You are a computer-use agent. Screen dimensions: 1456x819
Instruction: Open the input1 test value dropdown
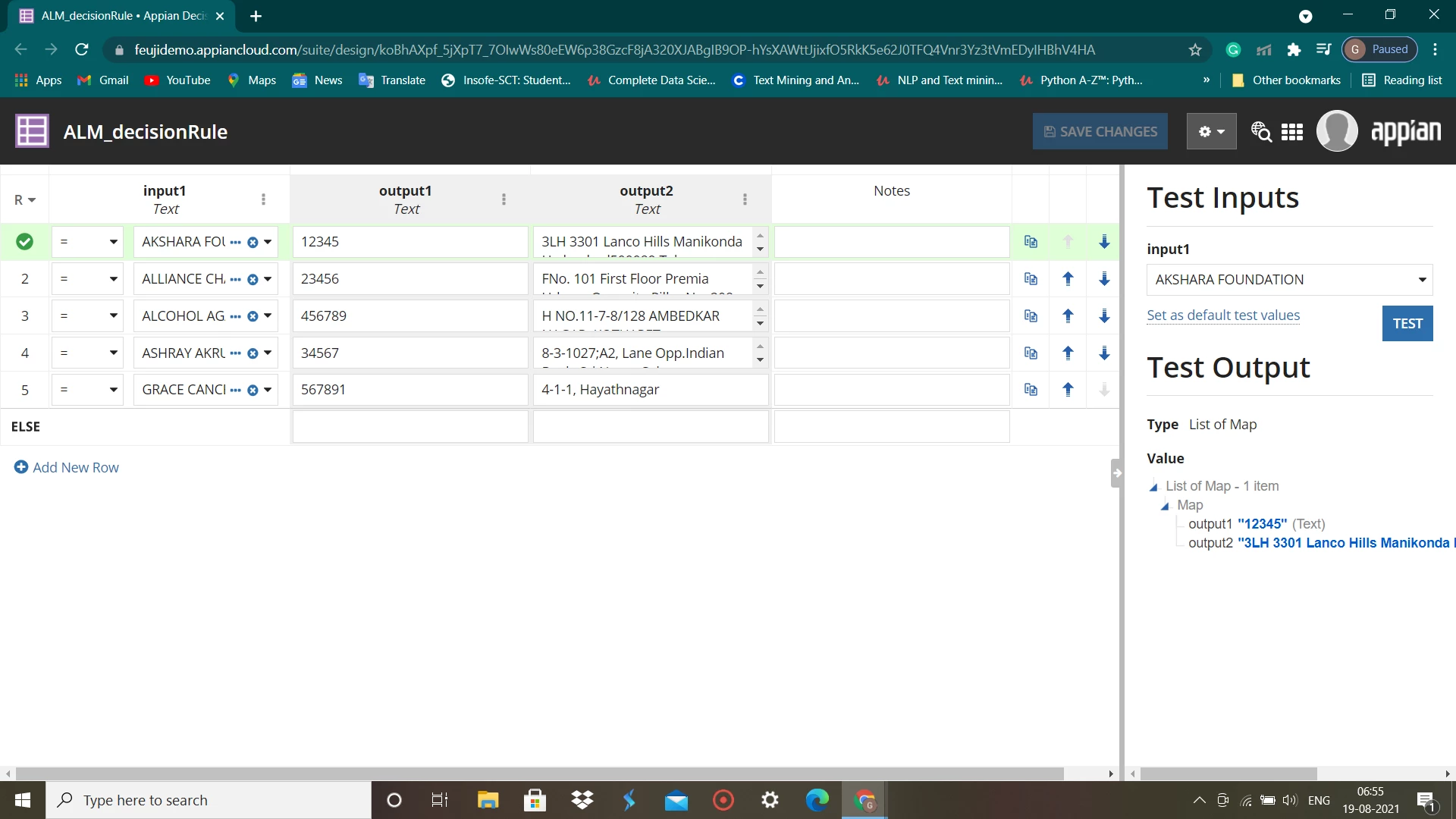coord(1289,280)
